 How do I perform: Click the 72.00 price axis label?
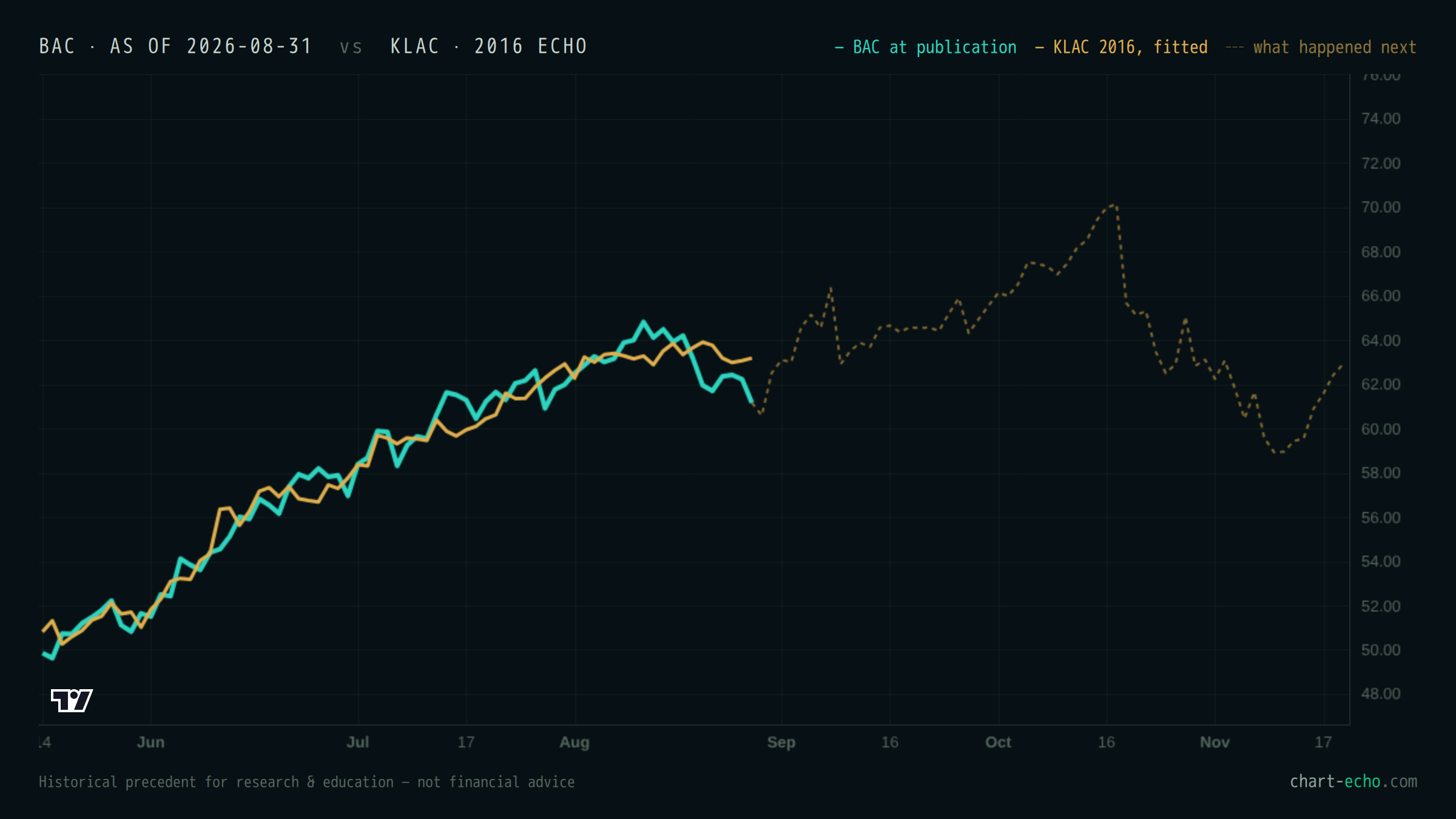coord(1381,164)
